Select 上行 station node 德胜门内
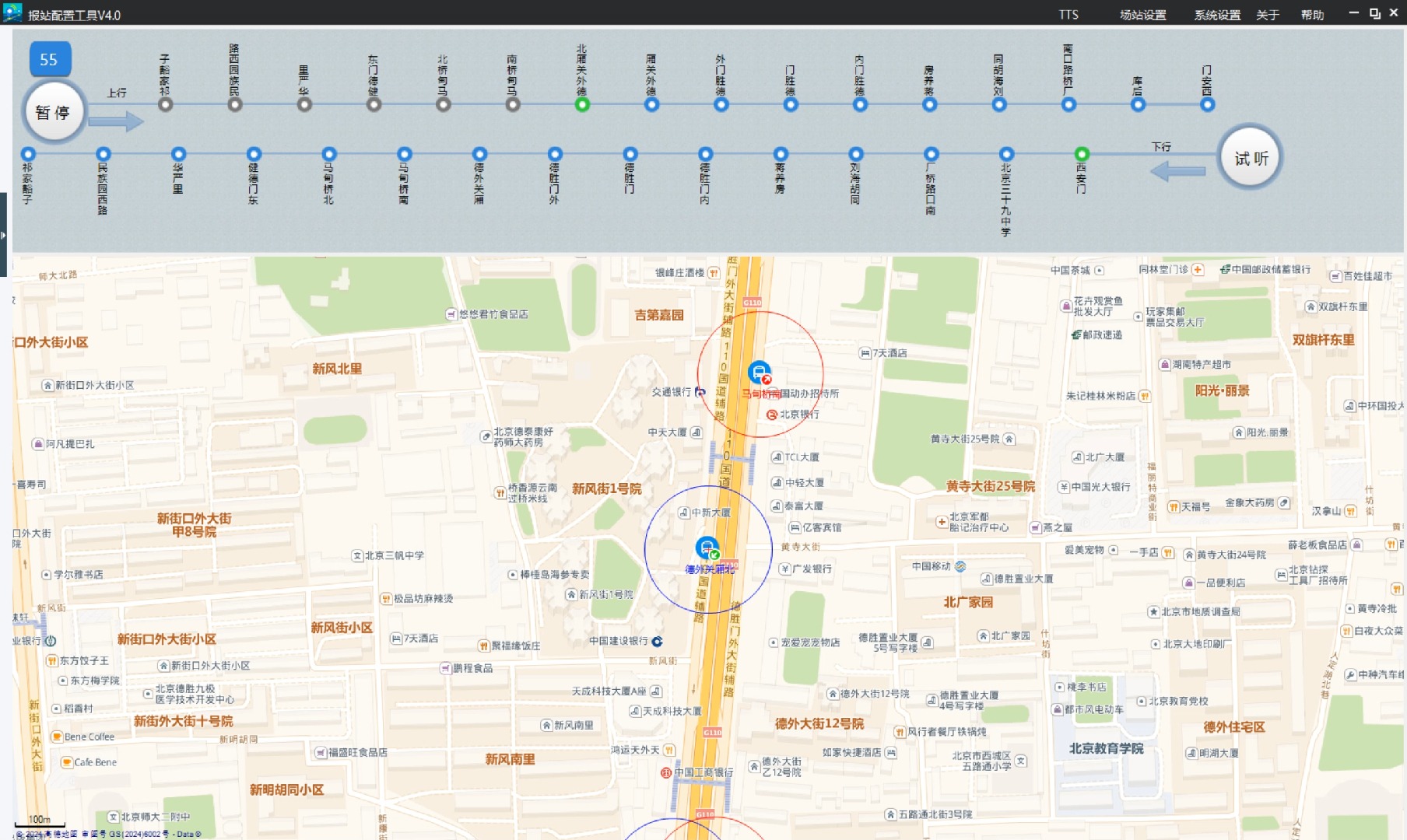This screenshot has width=1407, height=840. 860,104
